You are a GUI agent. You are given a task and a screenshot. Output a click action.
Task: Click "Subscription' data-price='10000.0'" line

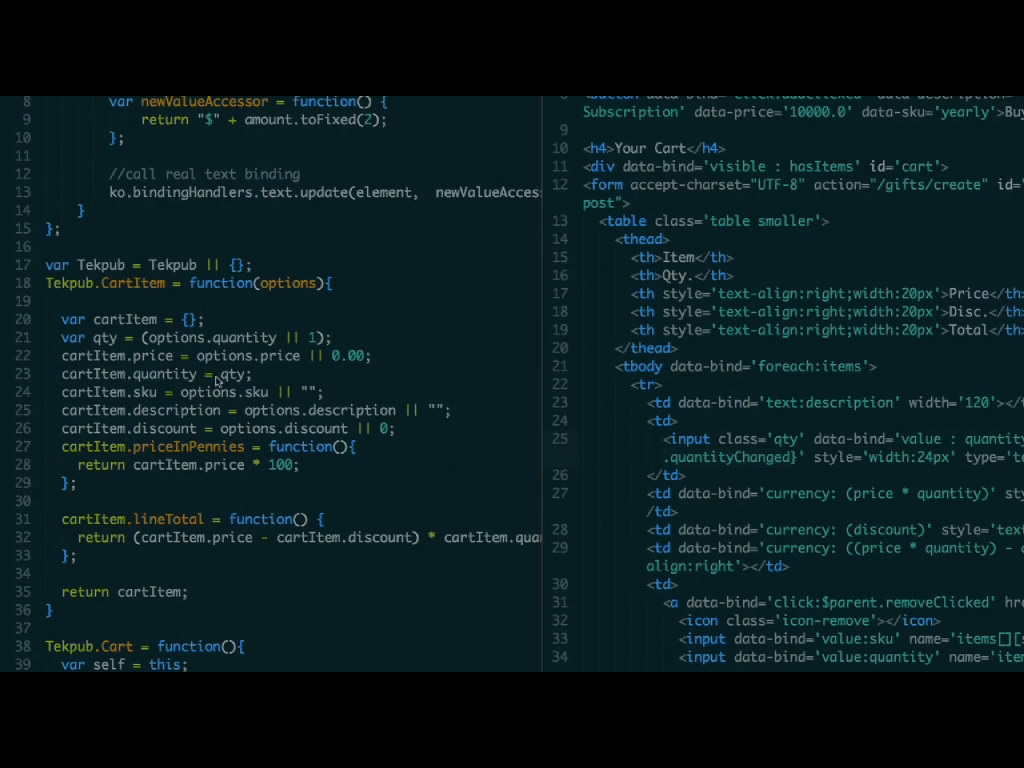803,112
